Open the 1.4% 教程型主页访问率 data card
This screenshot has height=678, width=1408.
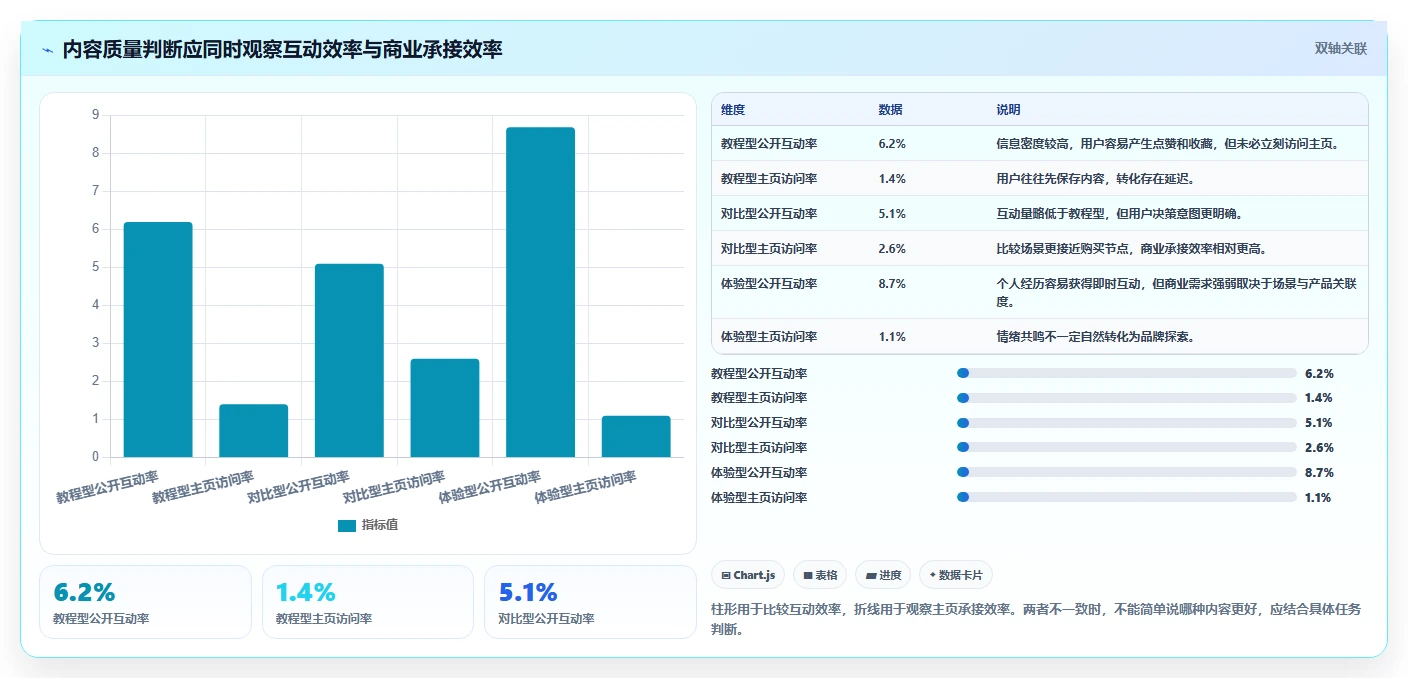pyautogui.click(x=367, y=602)
